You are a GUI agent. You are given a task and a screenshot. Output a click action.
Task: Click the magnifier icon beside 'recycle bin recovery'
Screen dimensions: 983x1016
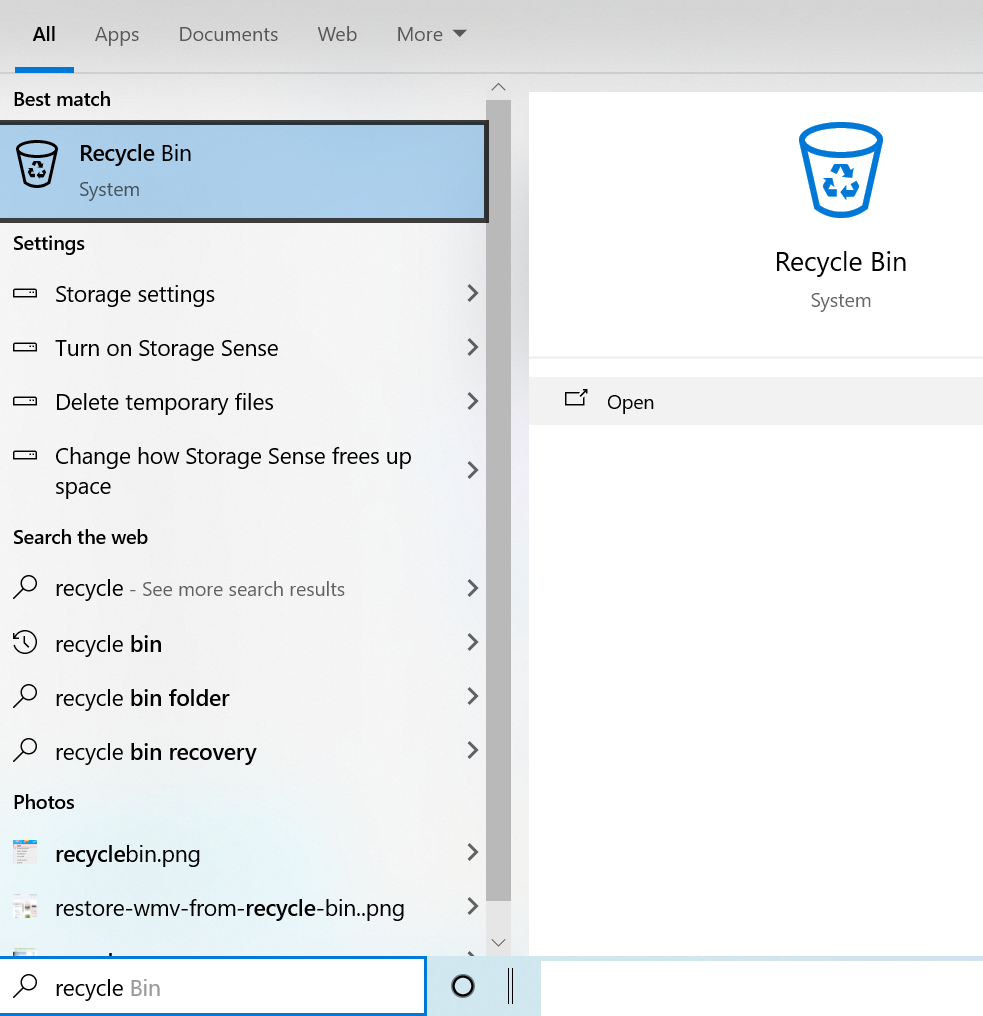coord(25,750)
